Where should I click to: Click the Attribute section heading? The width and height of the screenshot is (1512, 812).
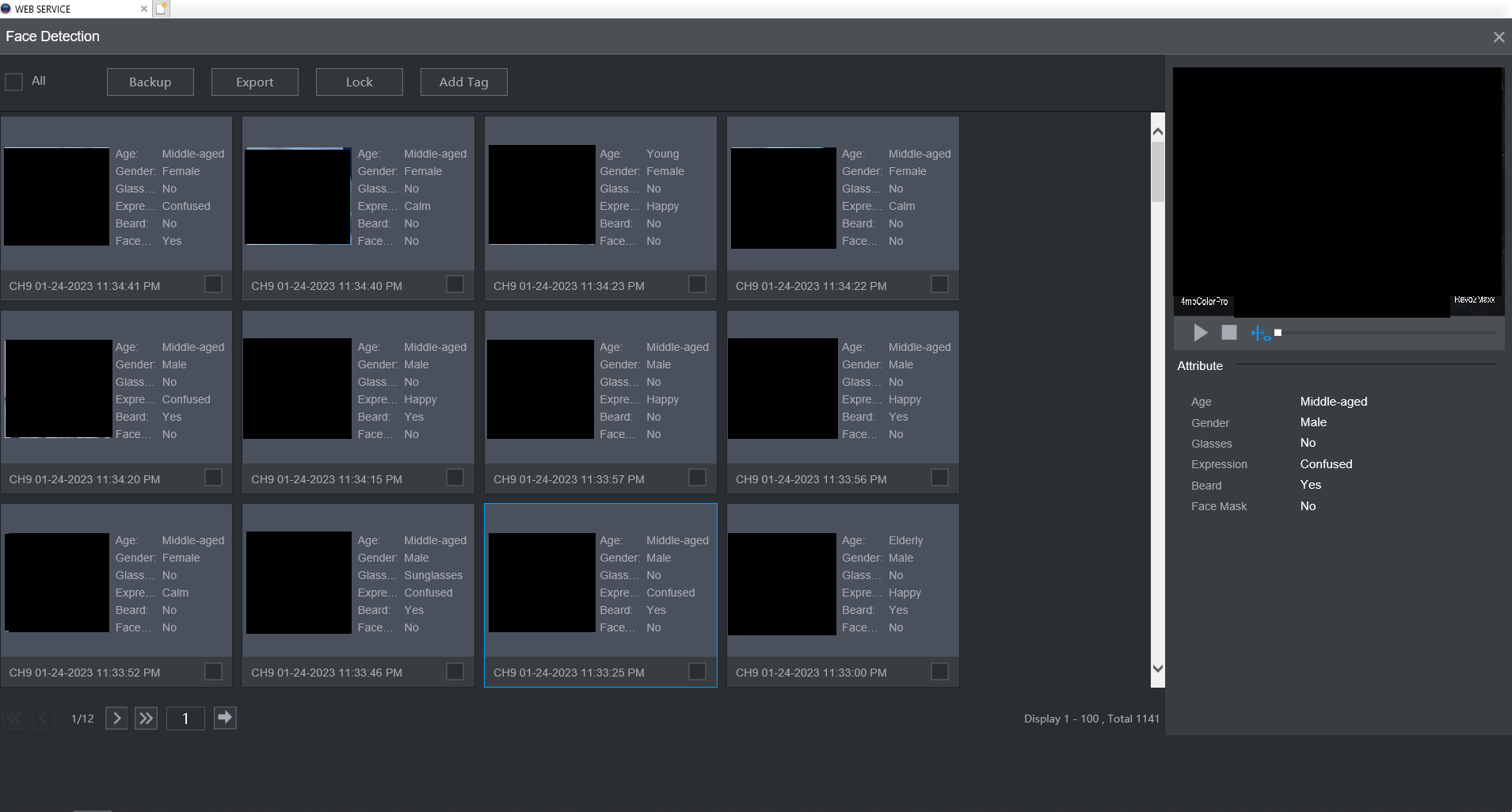(x=1200, y=366)
